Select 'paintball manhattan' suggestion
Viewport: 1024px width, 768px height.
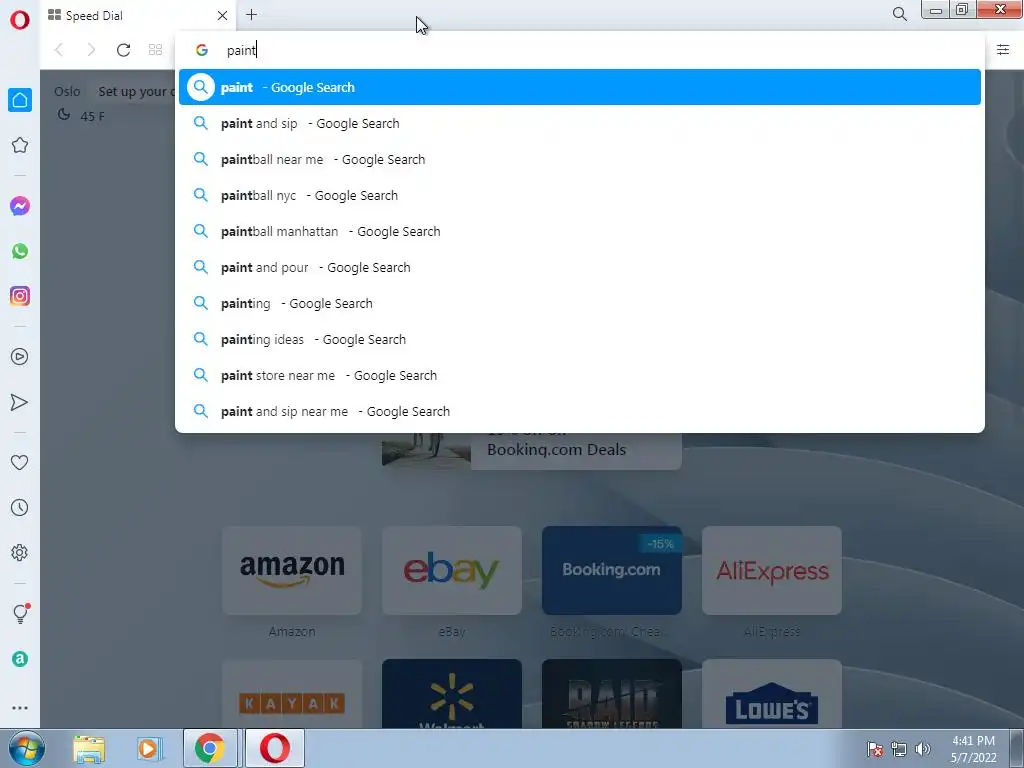coord(580,231)
